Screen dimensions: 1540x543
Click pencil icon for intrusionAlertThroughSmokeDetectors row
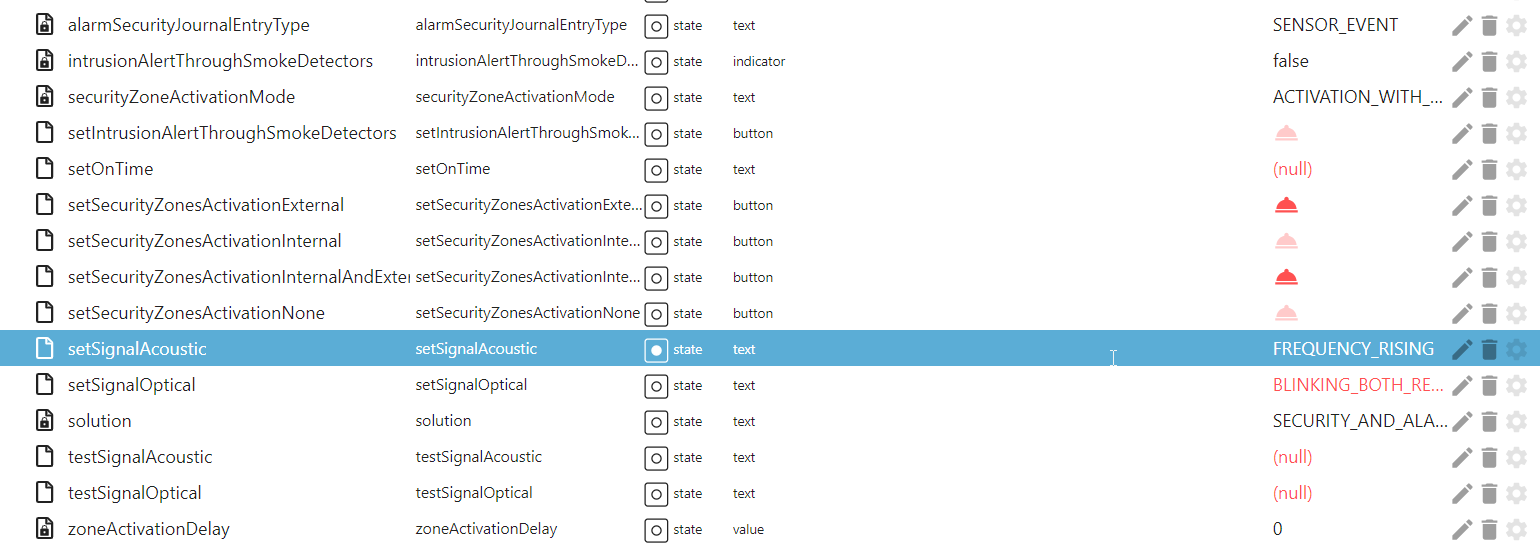(x=1462, y=61)
